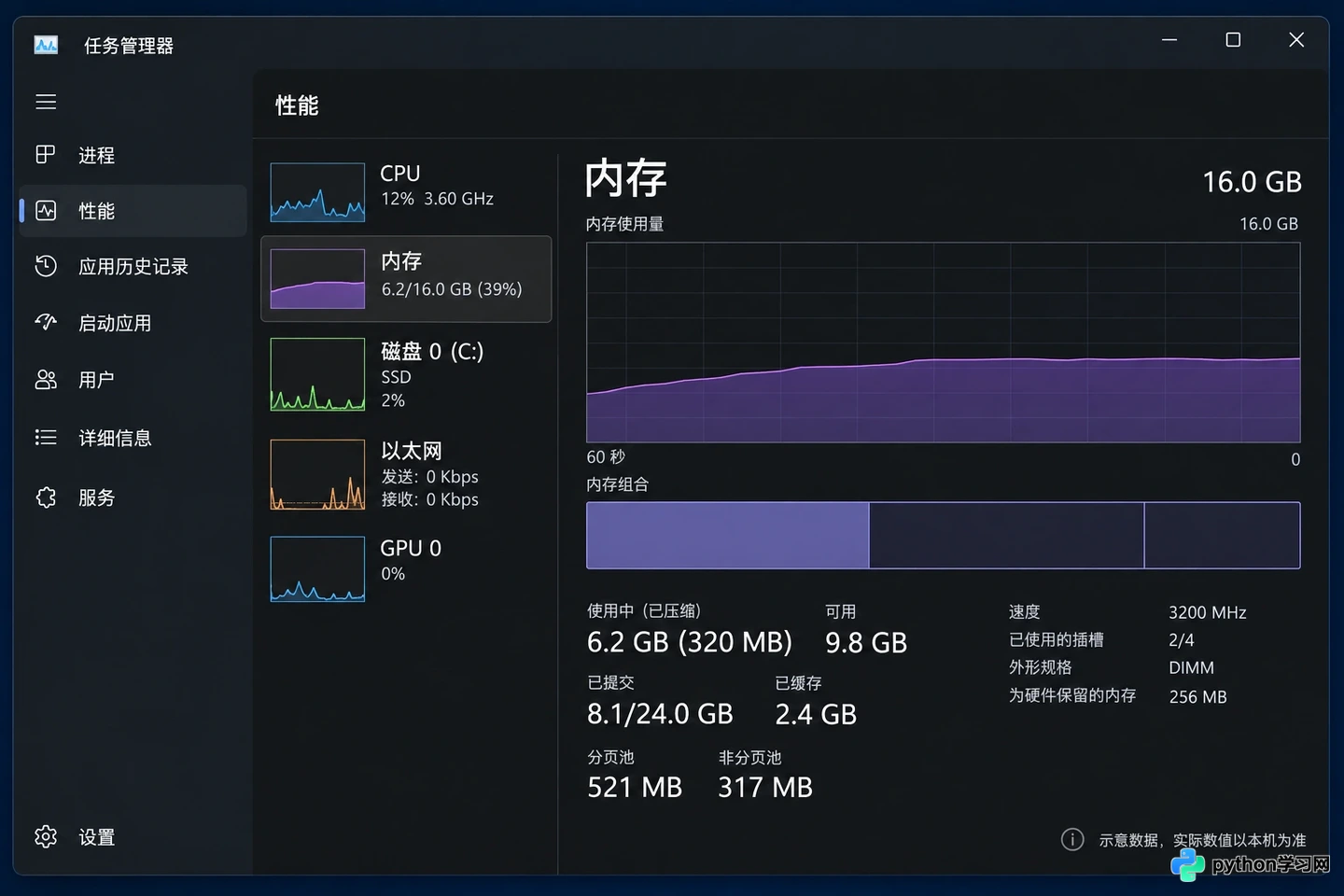Click the 进程 grid icon in sidebar
1344x896 pixels.
46,155
